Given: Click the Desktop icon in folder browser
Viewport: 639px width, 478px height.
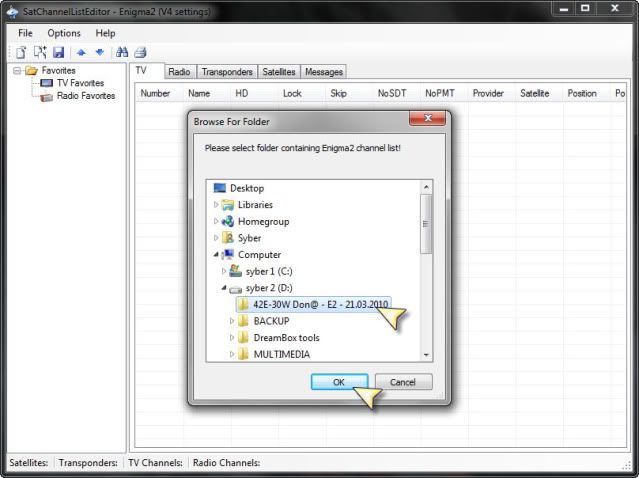Looking at the screenshot, I should point(220,188).
